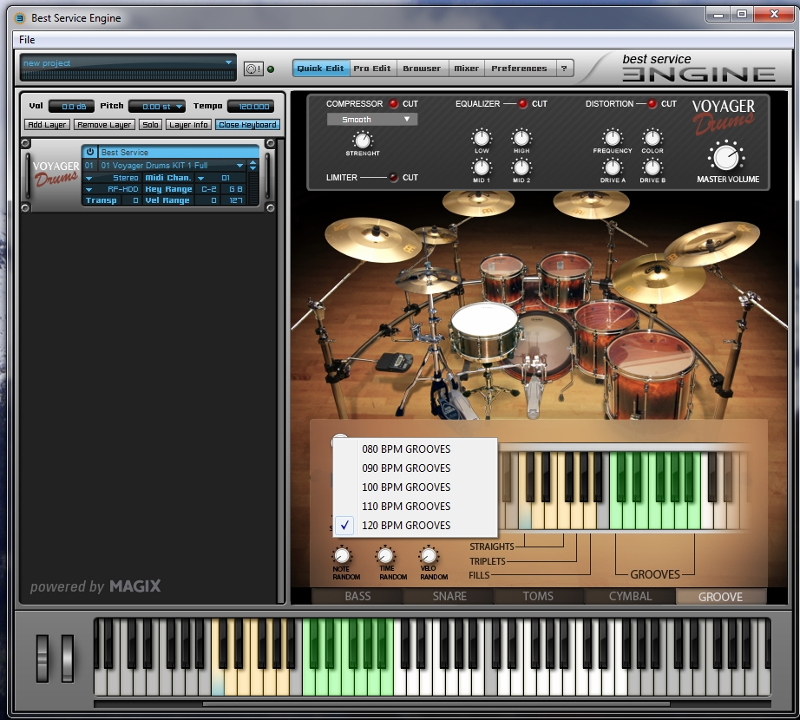
Task: Select the checked 120 BPM GROOVES option
Action: click(x=415, y=525)
